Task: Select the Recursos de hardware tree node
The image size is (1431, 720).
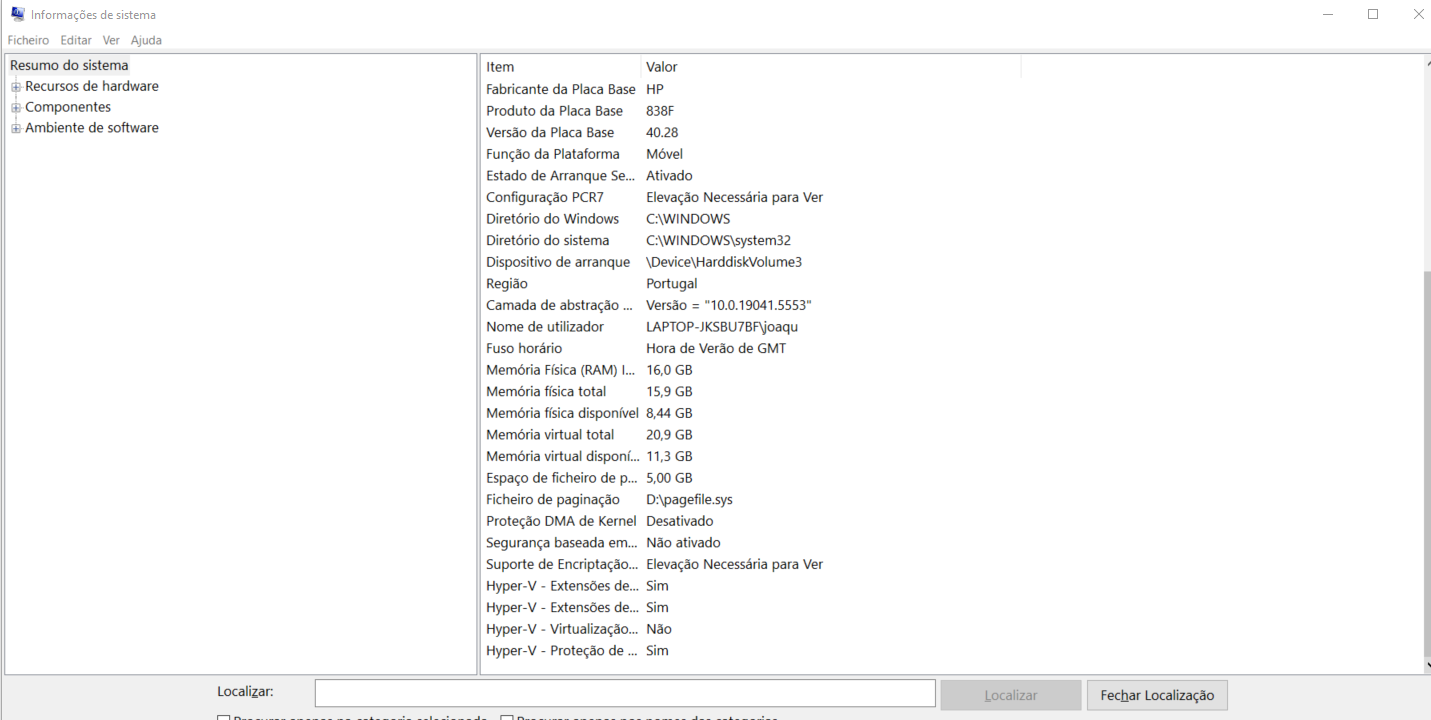Action: pyautogui.click(x=92, y=86)
